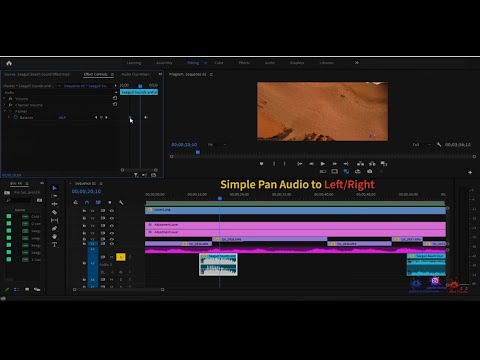Click the Program monitor playhead scrubber
Viewport: 480px width, 360px height.
click(x=198, y=152)
